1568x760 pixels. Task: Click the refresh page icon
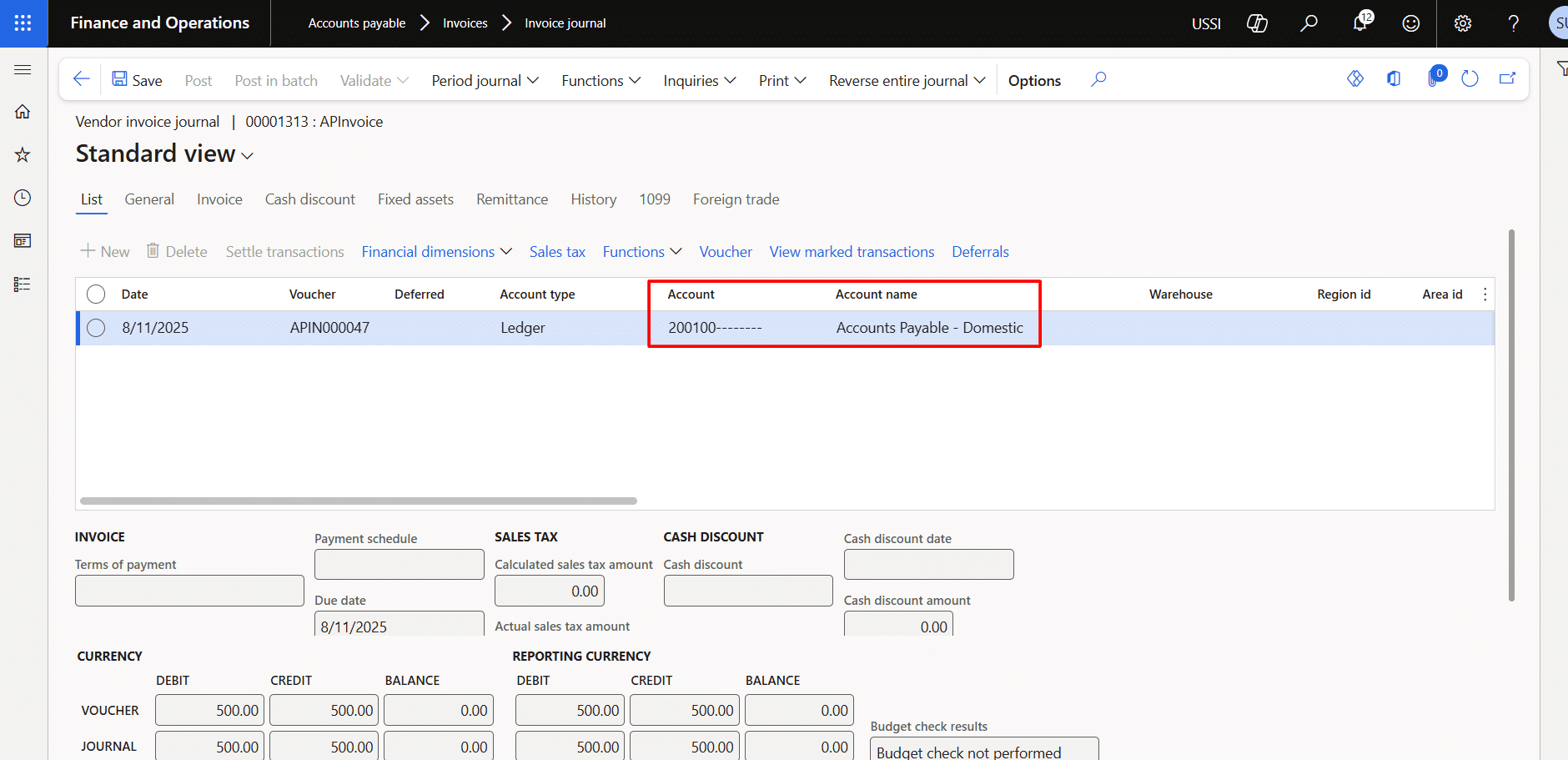pyautogui.click(x=1470, y=79)
